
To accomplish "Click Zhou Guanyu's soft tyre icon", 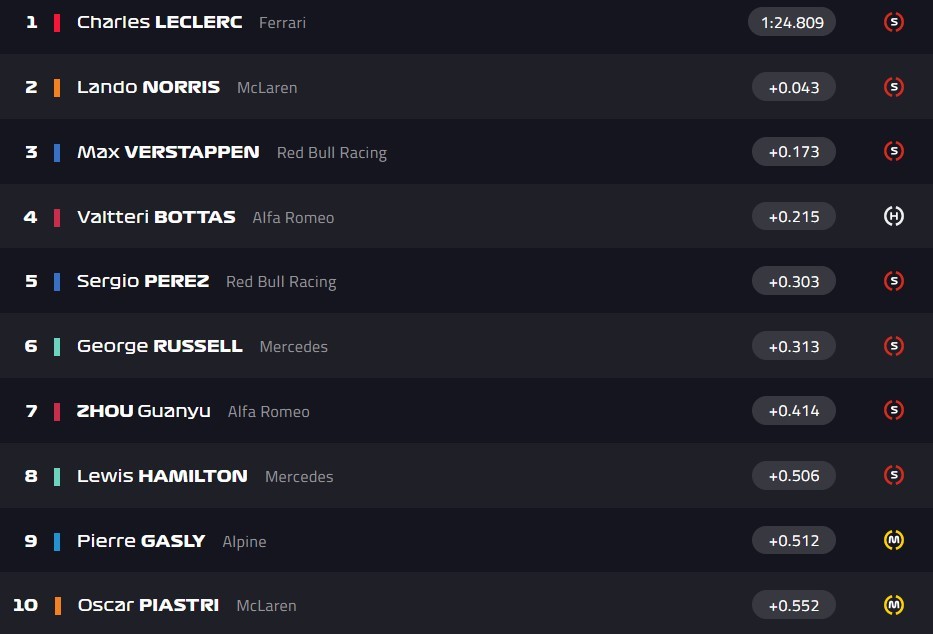I will click(894, 410).
